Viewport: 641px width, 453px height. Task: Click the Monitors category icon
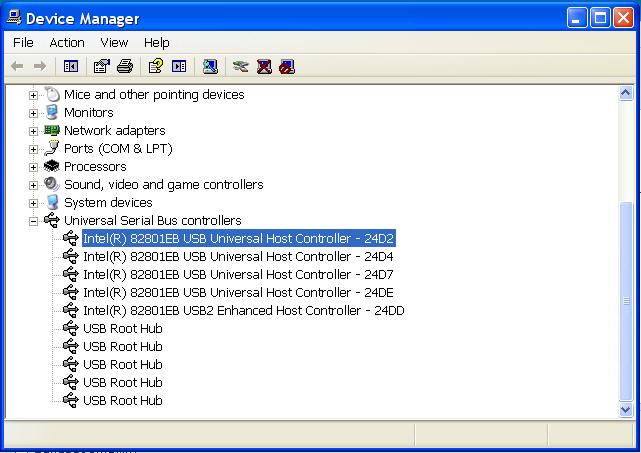pos(52,112)
